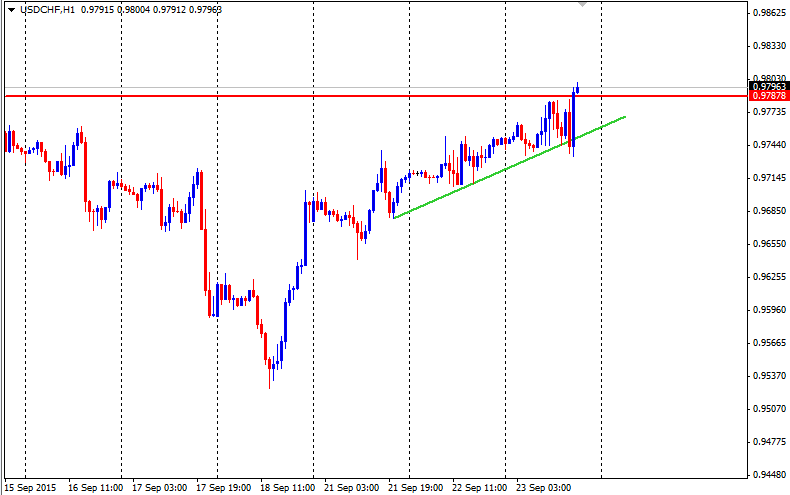Select the red horizontal resistance line
The image size is (790, 495).
pyautogui.click(x=376, y=96)
